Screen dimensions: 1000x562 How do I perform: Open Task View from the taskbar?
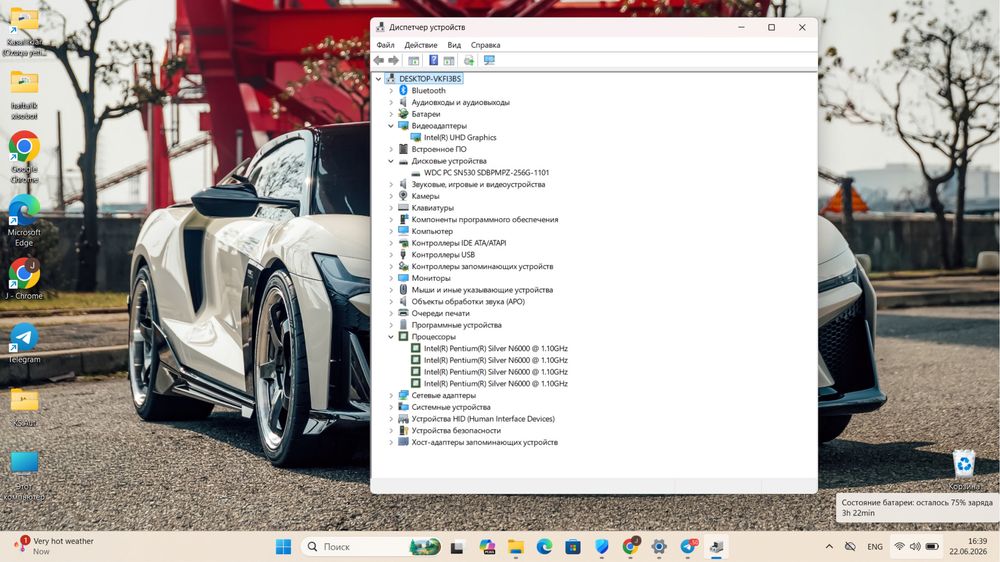(457, 547)
